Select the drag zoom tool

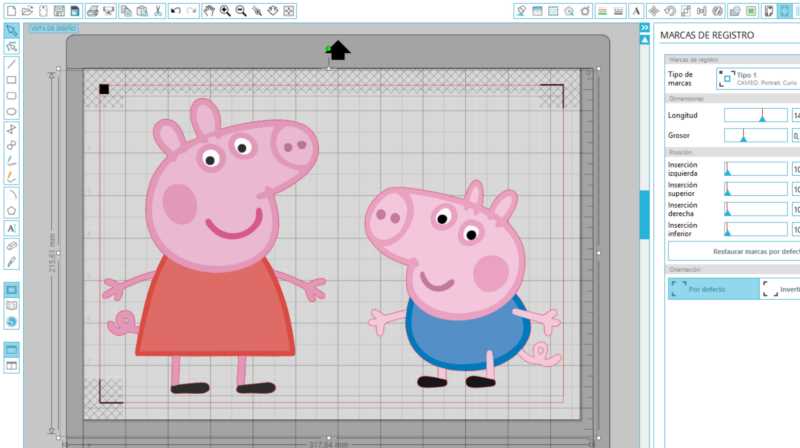click(257, 11)
